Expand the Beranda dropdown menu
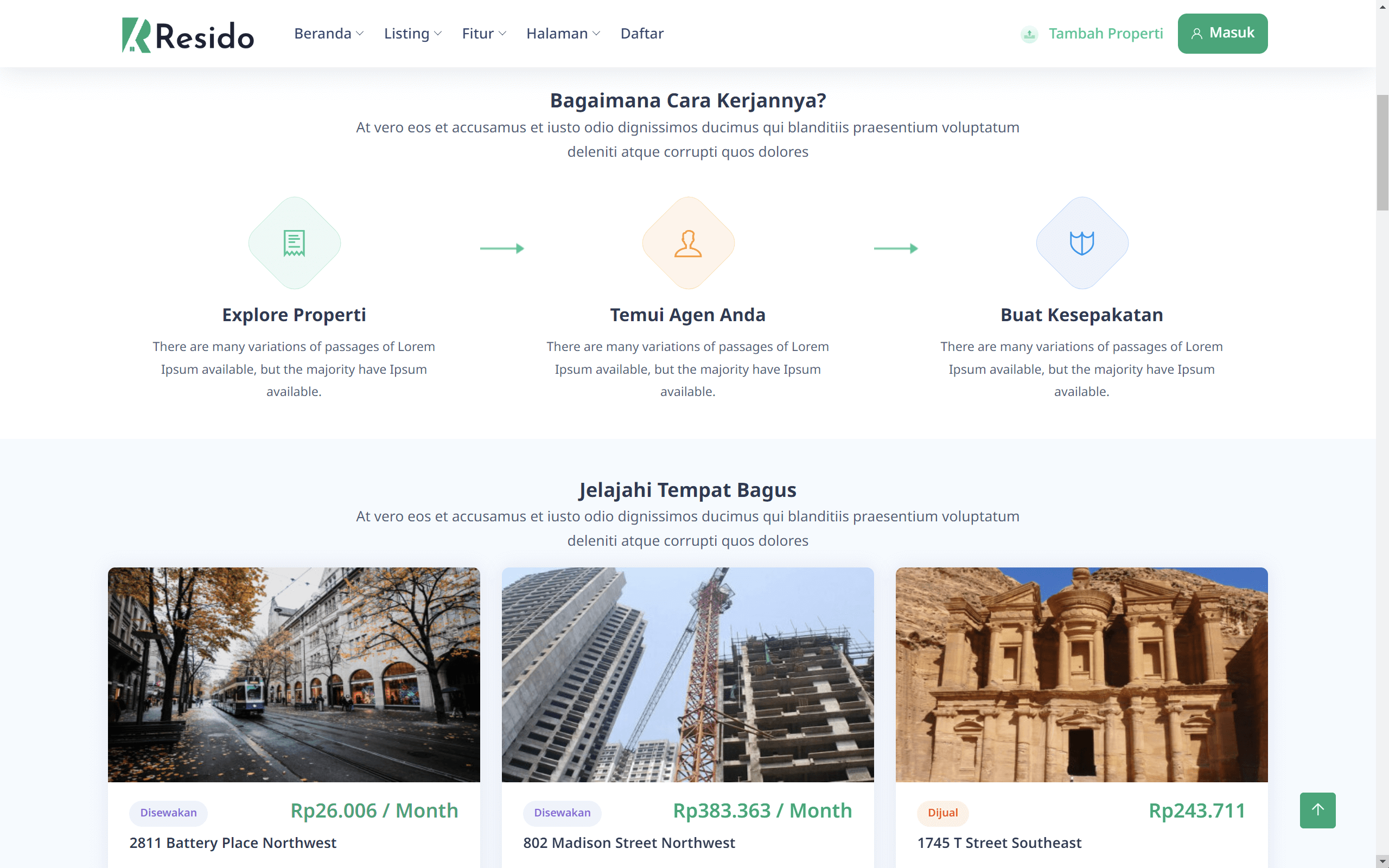Image resolution: width=1389 pixels, height=868 pixels. click(328, 33)
